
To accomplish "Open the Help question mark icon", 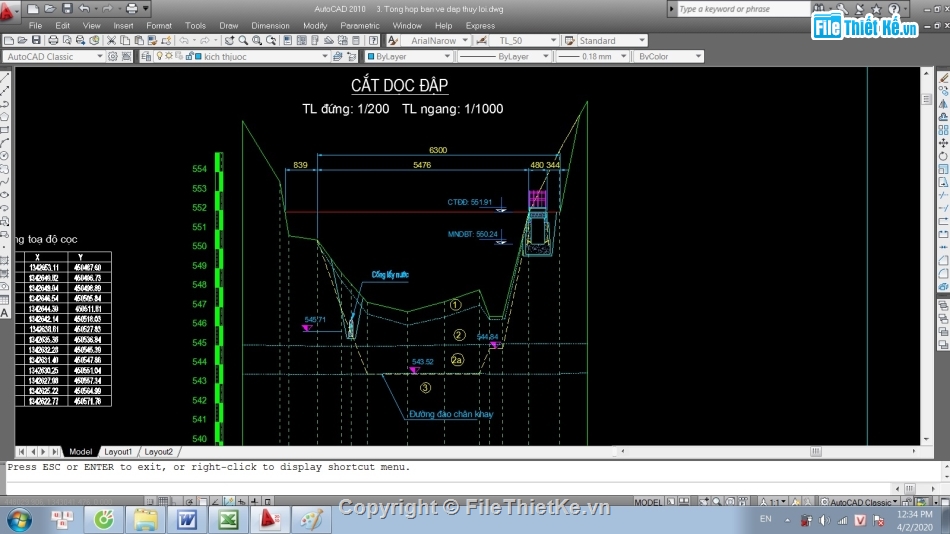I will (374, 41).
